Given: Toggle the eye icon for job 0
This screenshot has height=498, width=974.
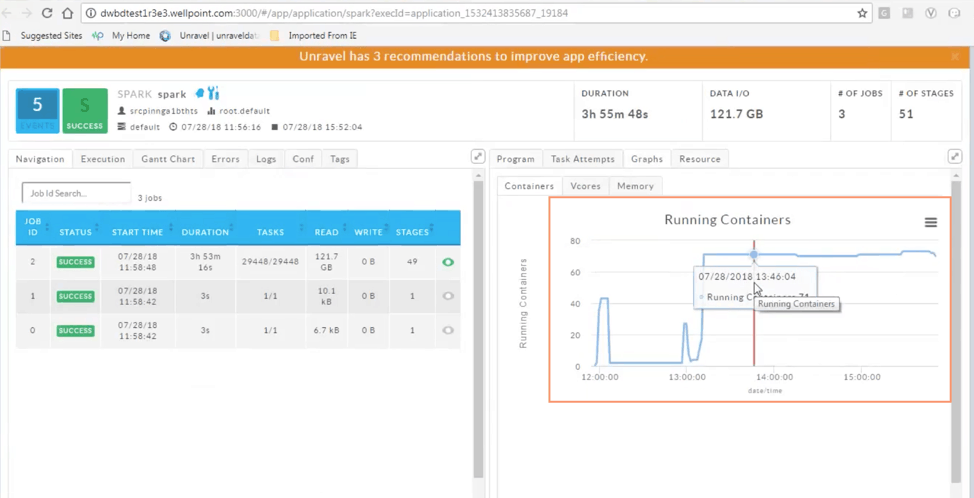Looking at the screenshot, I should (x=448, y=330).
